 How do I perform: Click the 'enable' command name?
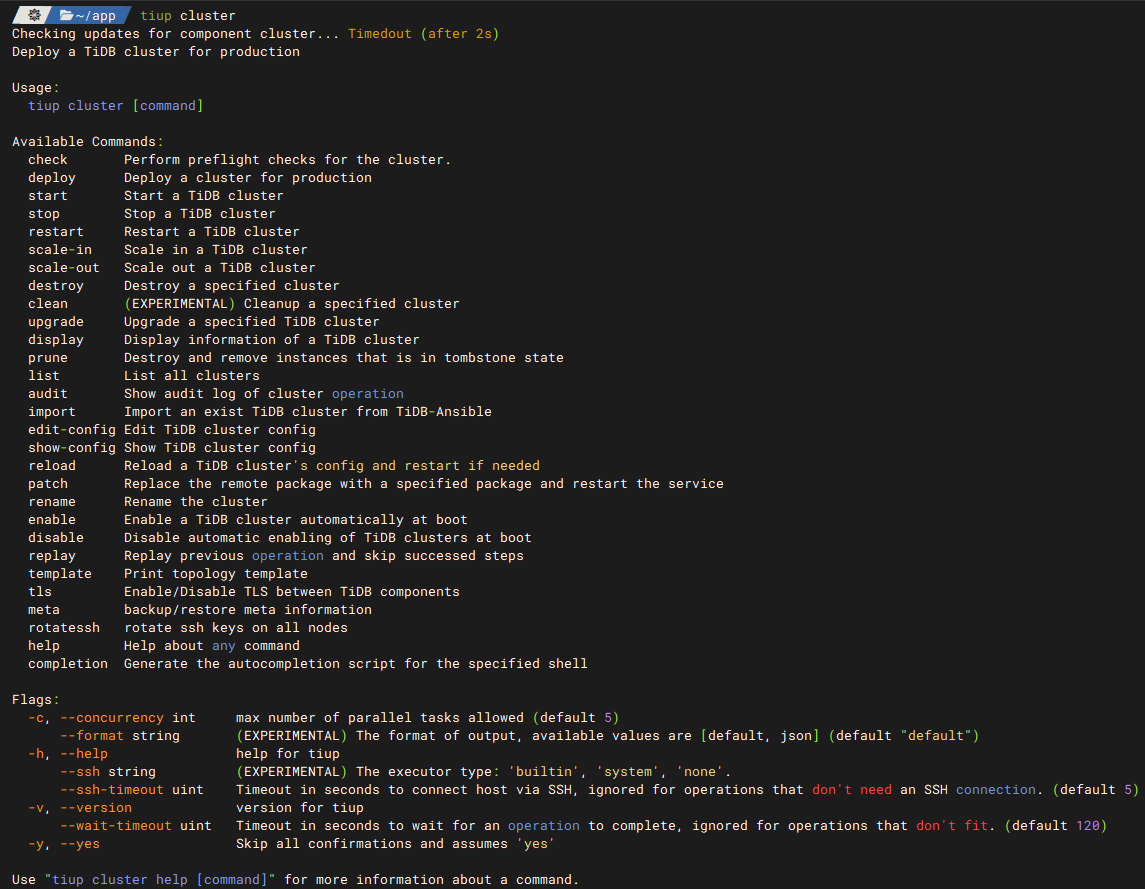click(52, 519)
